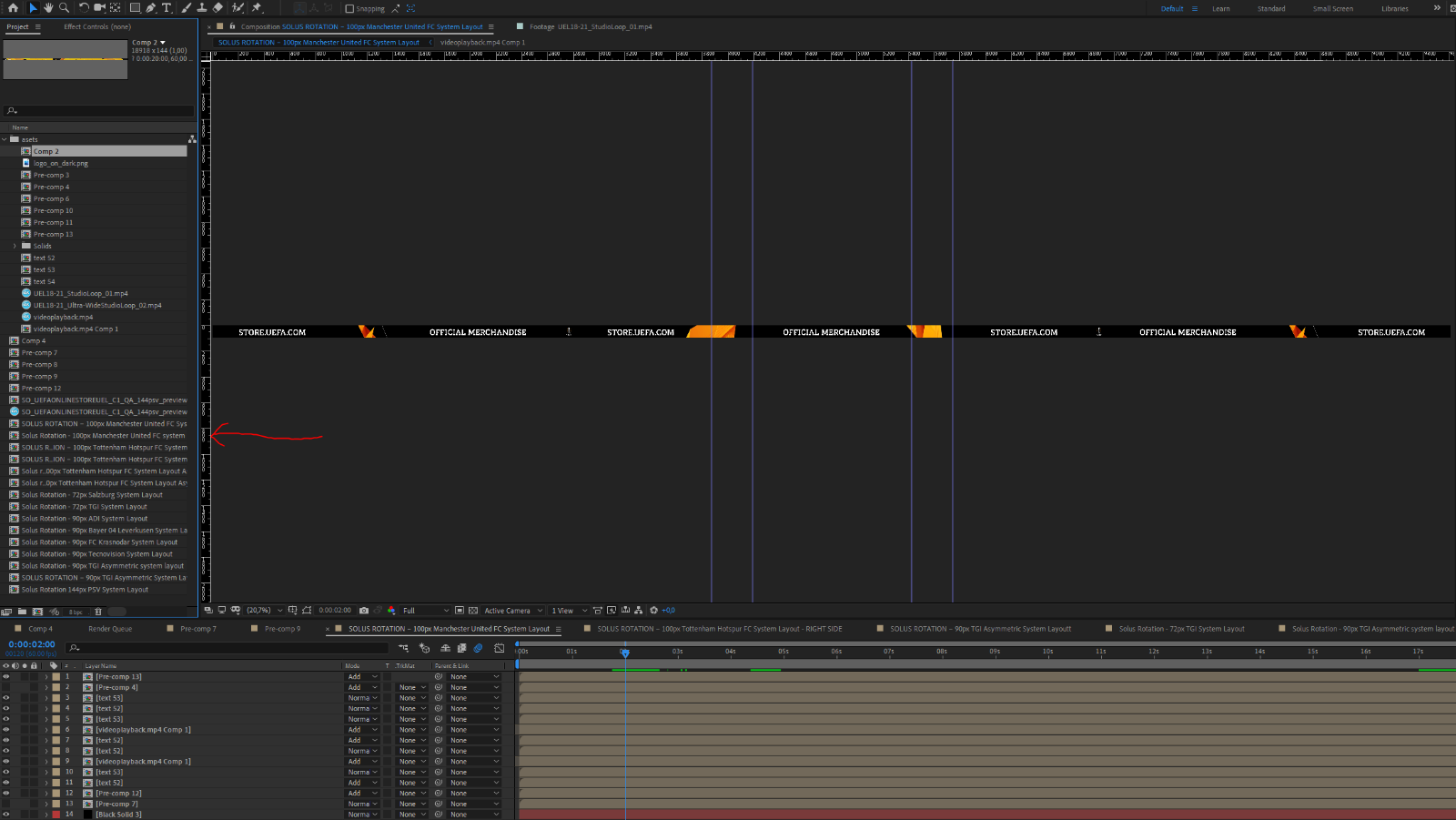
Task: Hide layer 12 Pre-comp 12 eye toggle
Action: (5, 794)
